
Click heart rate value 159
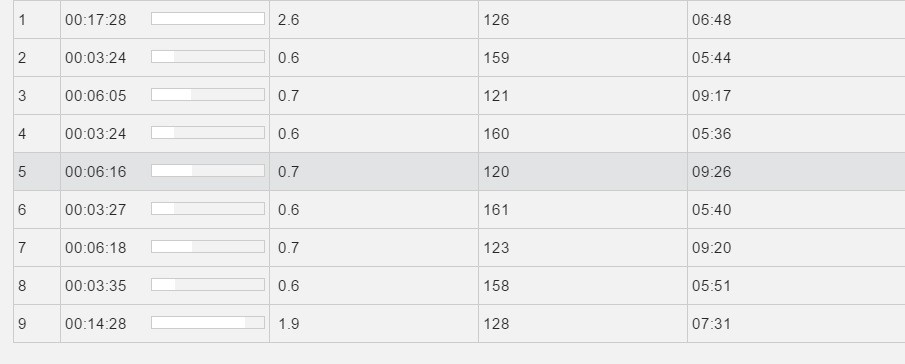pyautogui.click(x=496, y=58)
